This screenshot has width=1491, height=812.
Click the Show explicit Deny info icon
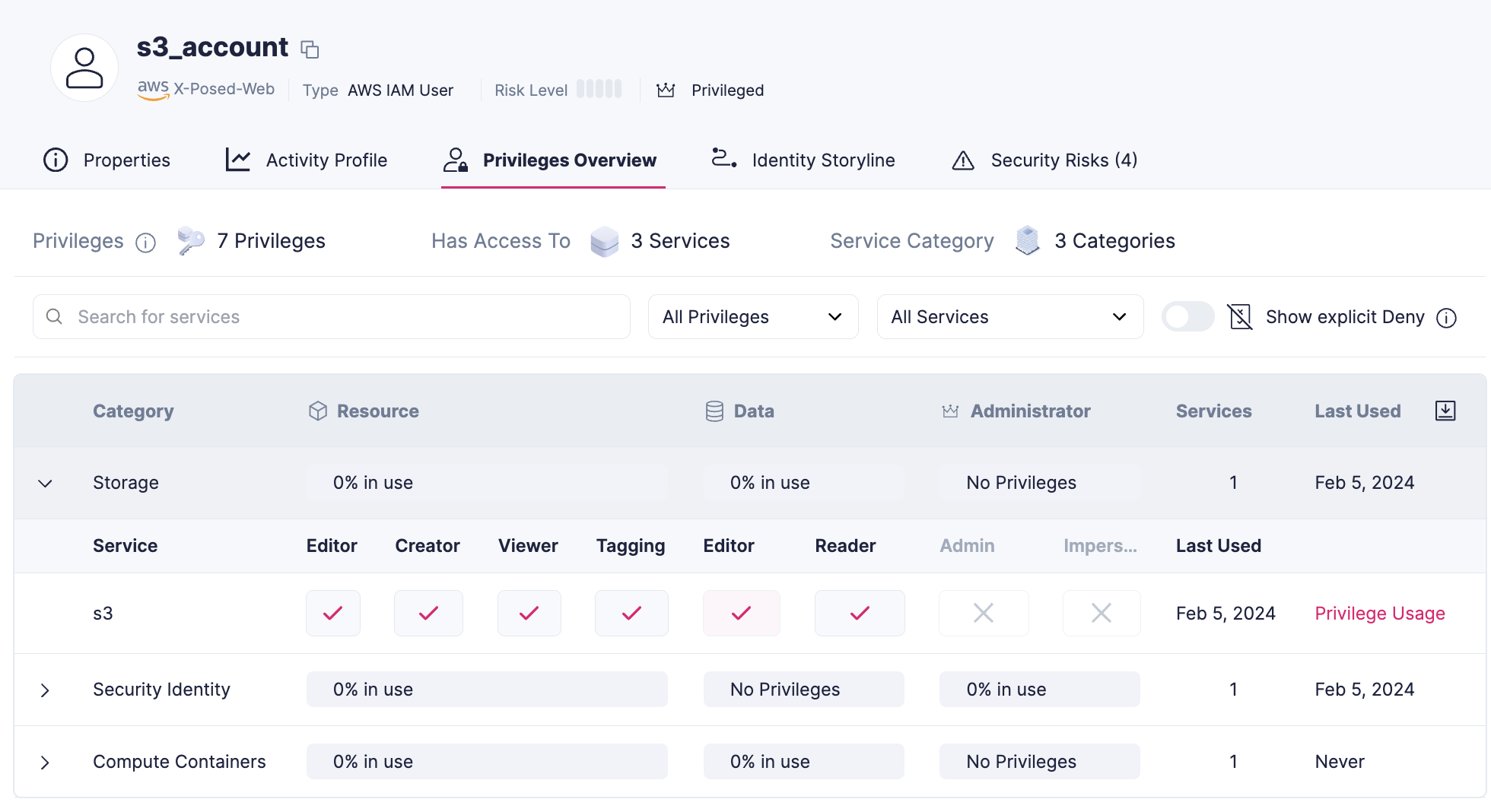coord(1446,318)
